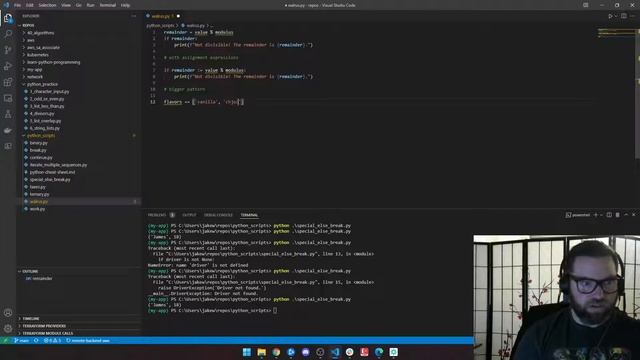Viewport: 640px width, 360px height.
Task: Select the Terminal panel tab
Action: (x=249, y=215)
